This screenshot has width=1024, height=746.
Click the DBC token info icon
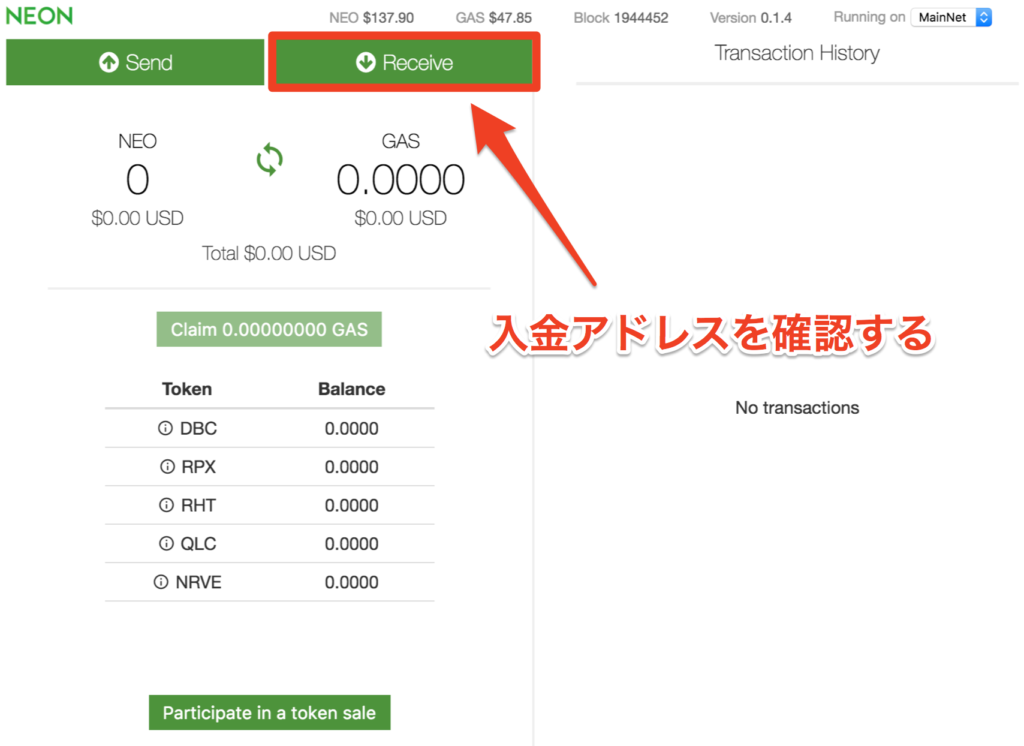pos(165,428)
